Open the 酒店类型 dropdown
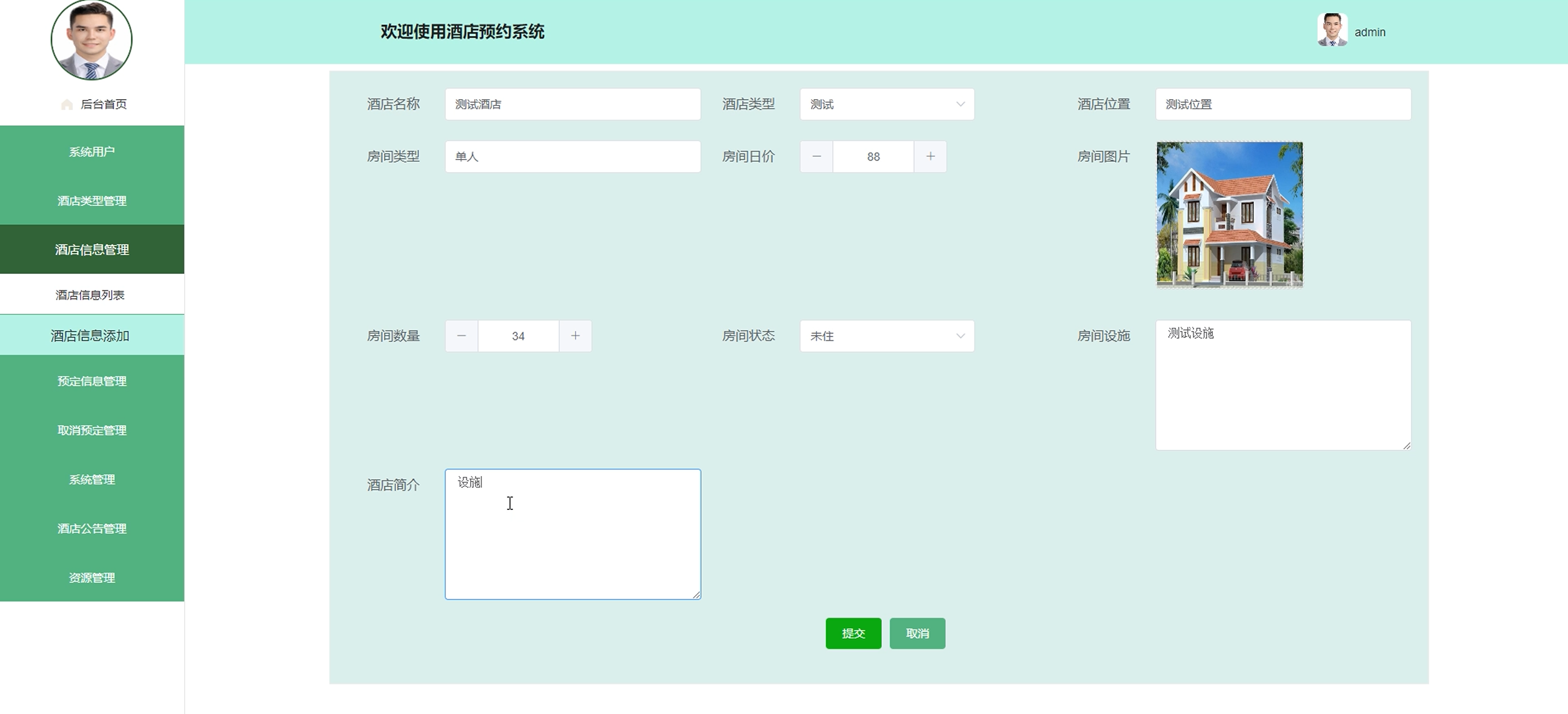 tap(886, 104)
